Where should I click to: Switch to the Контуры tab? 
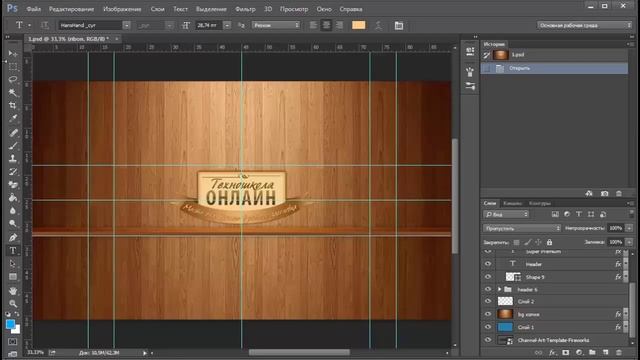540,203
